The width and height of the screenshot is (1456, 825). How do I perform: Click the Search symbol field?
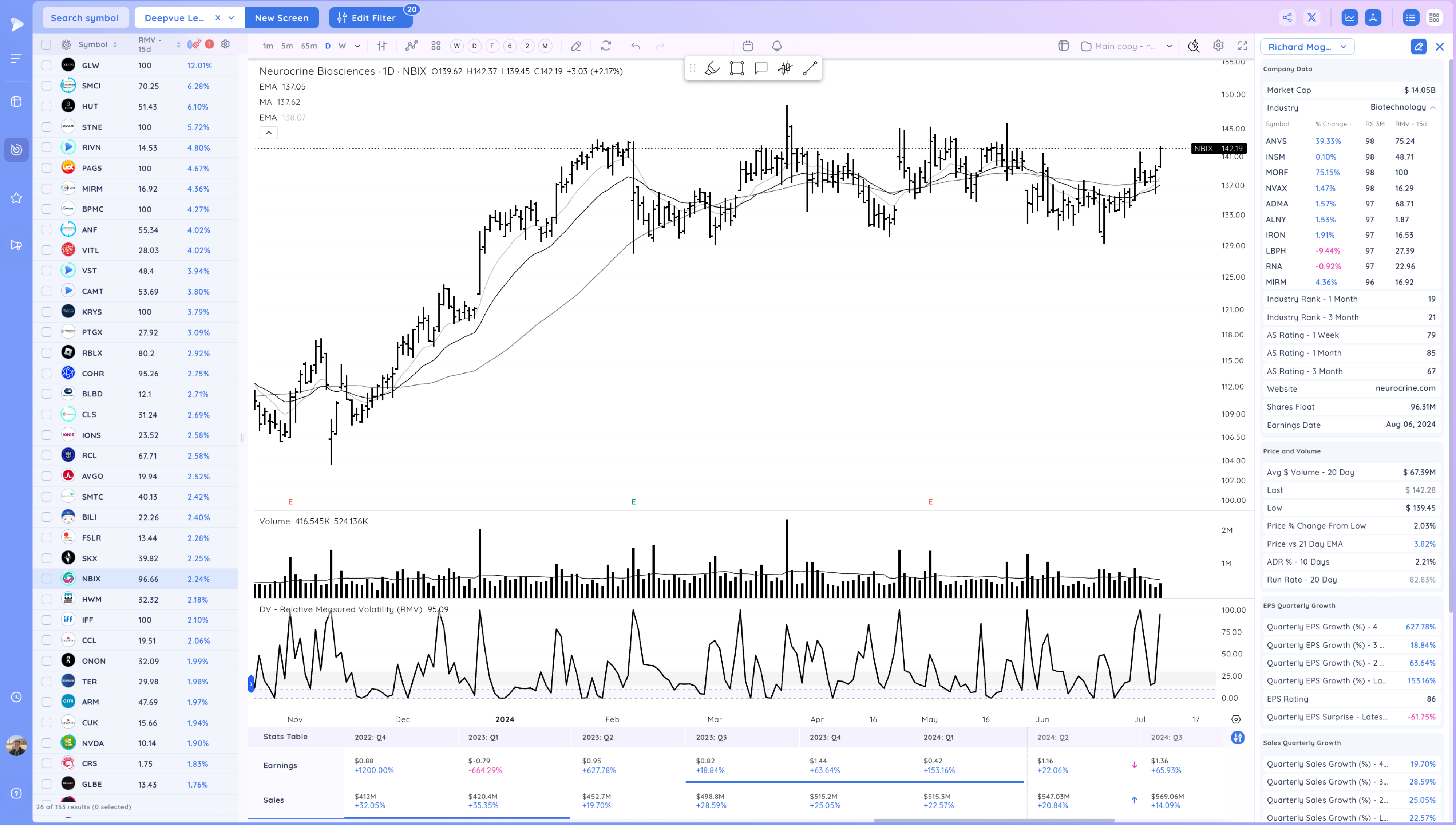85,18
